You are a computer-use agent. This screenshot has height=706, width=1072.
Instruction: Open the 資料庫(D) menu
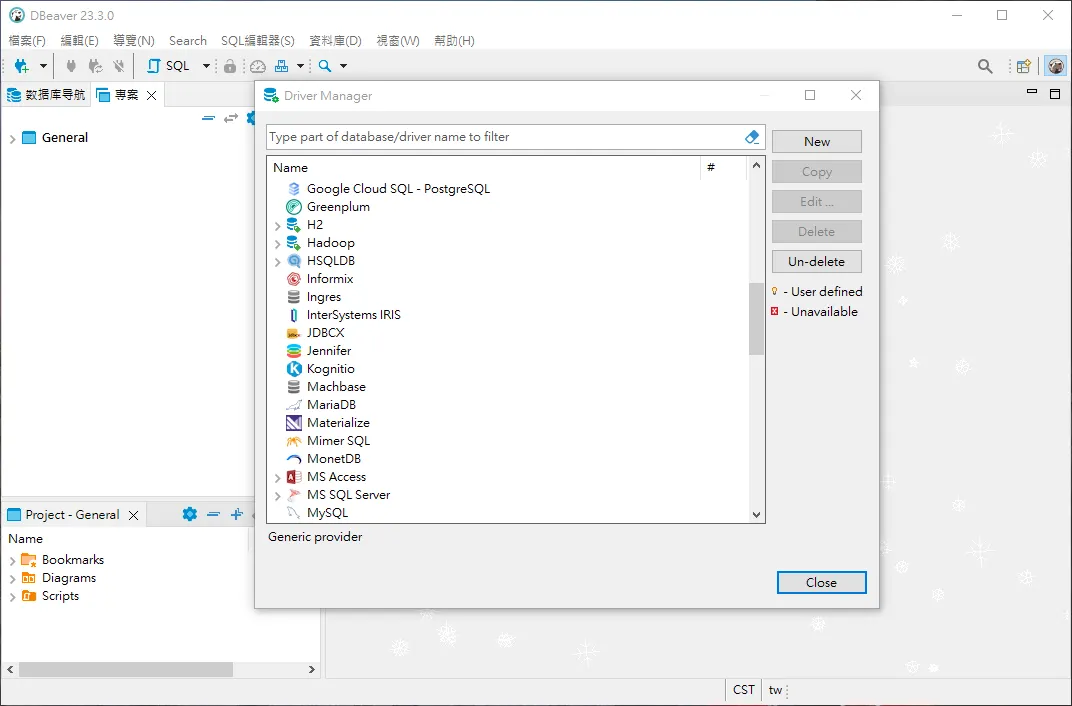click(335, 40)
